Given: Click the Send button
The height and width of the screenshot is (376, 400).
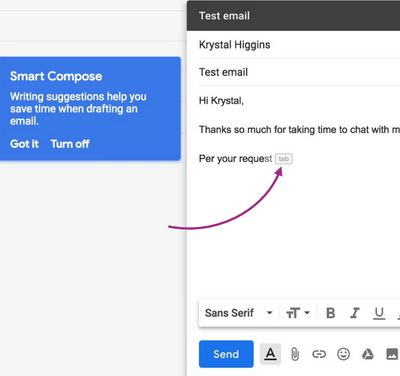Looking at the screenshot, I should (226, 354).
